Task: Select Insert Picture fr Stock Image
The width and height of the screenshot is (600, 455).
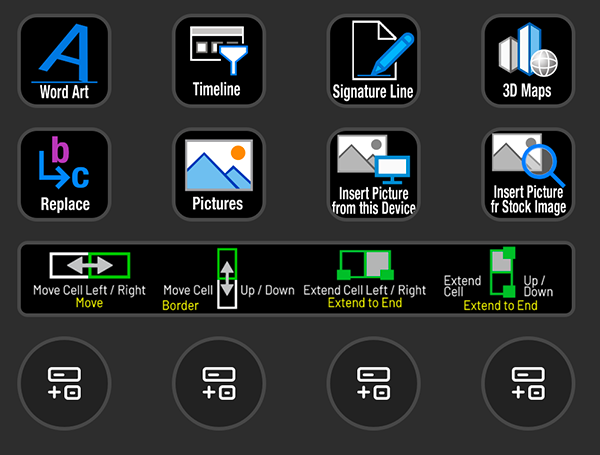Action: point(528,174)
